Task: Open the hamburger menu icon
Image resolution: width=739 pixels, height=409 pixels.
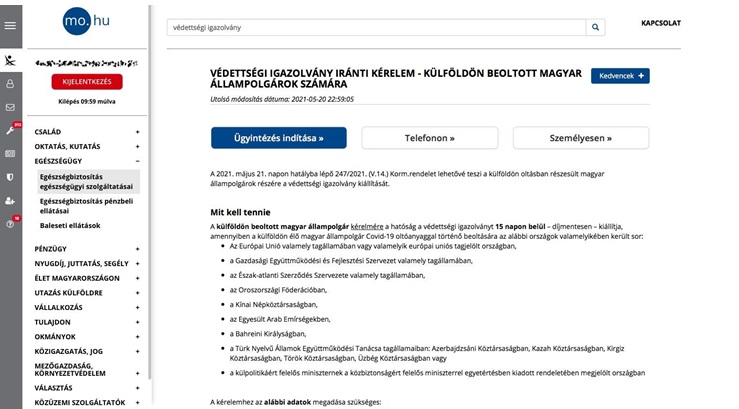Action: pyautogui.click(x=11, y=26)
